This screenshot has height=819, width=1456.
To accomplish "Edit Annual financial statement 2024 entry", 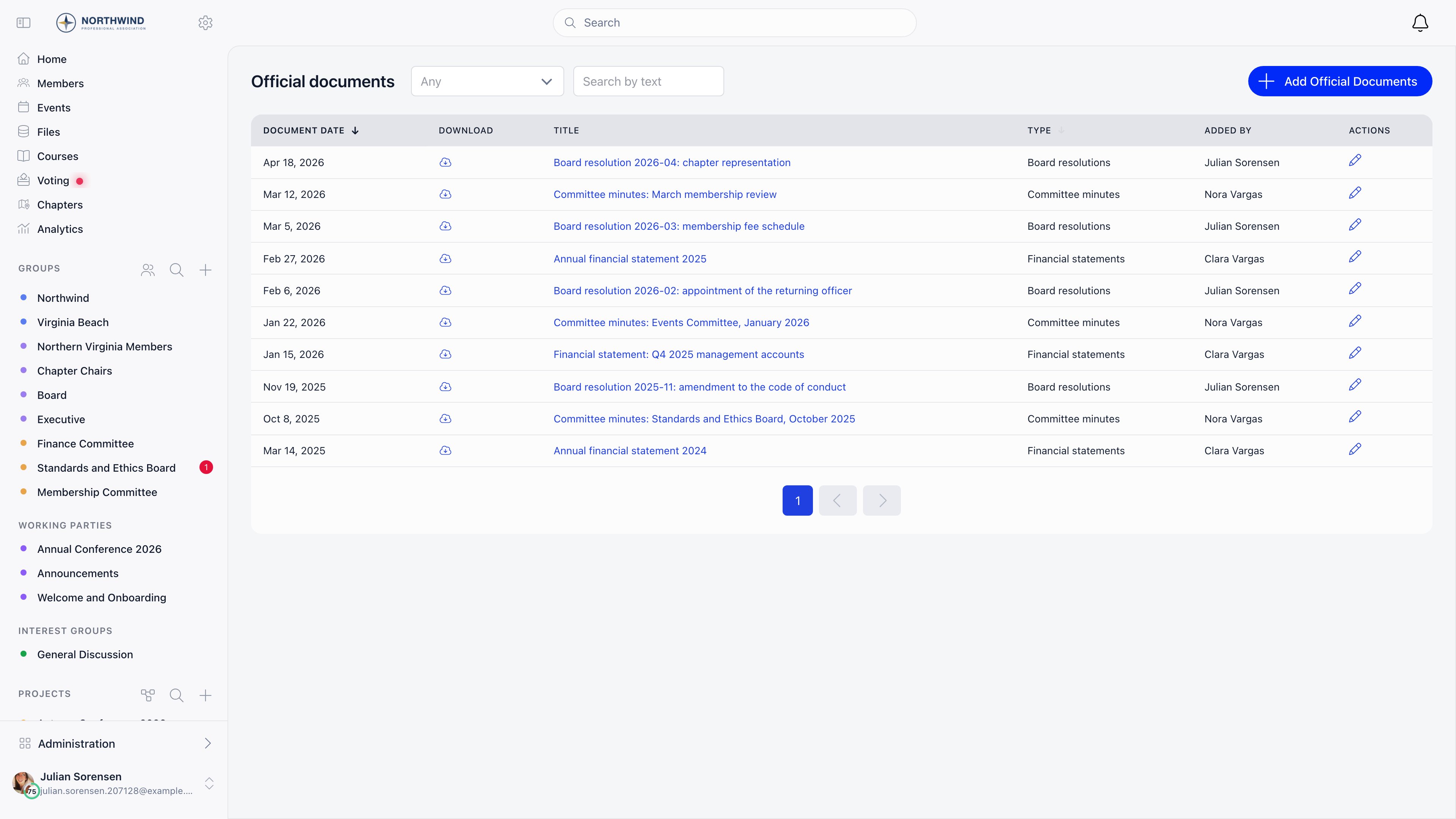I will [x=1355, y=449].
